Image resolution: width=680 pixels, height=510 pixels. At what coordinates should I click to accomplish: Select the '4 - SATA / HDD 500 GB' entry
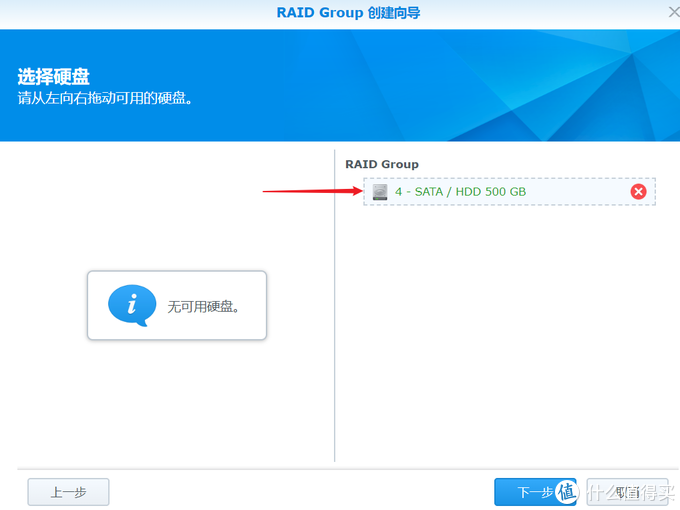coord(510,191)
